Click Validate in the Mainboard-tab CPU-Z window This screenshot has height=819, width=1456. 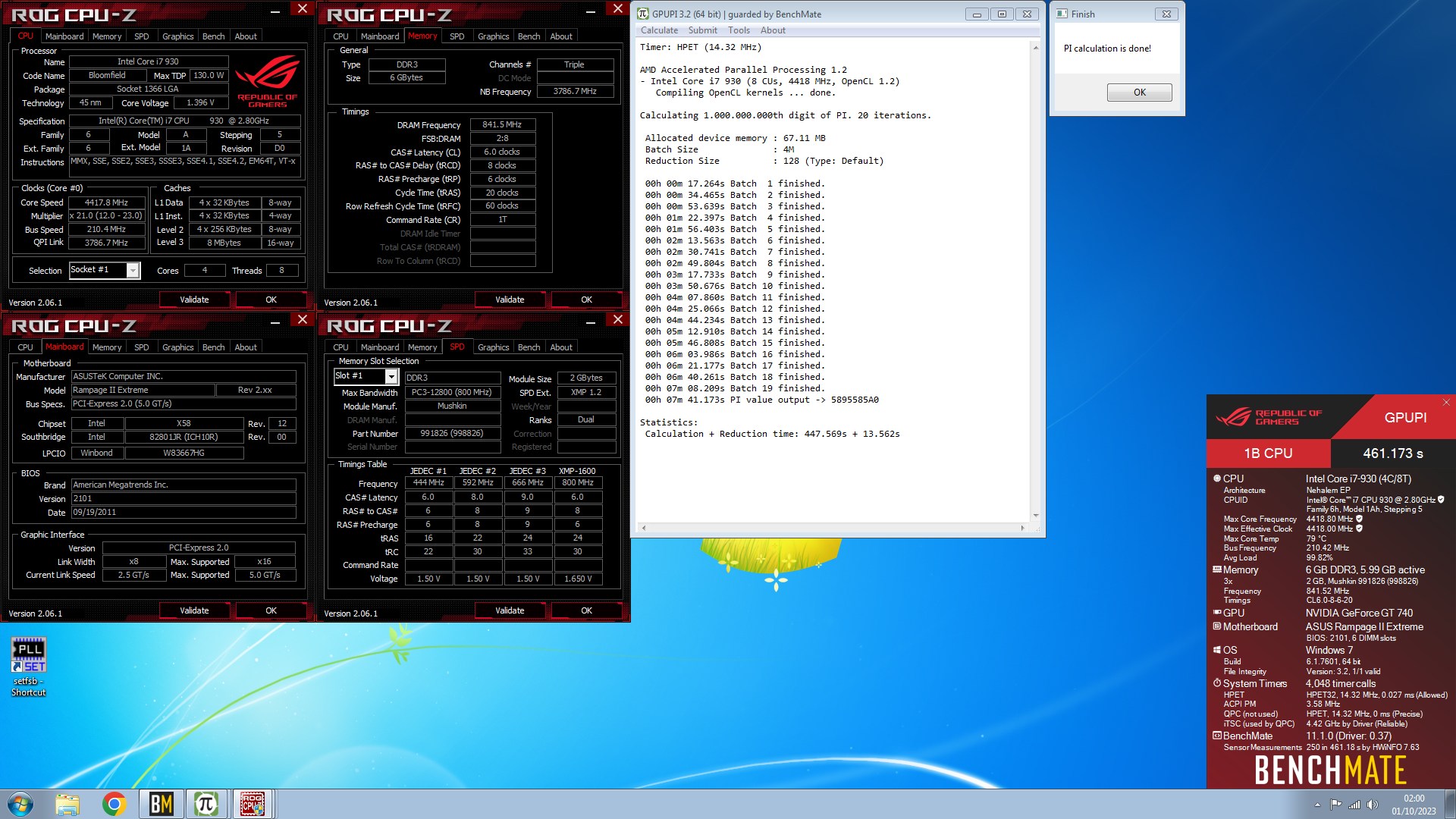[x=194, y=610]
